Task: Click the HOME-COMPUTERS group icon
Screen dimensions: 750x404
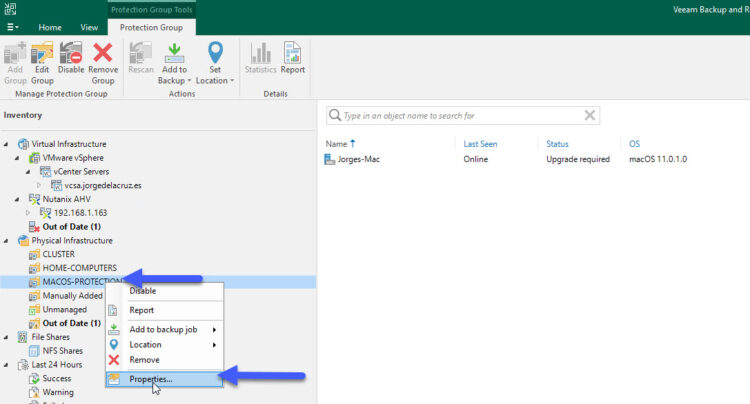Action: coord(34,268)
